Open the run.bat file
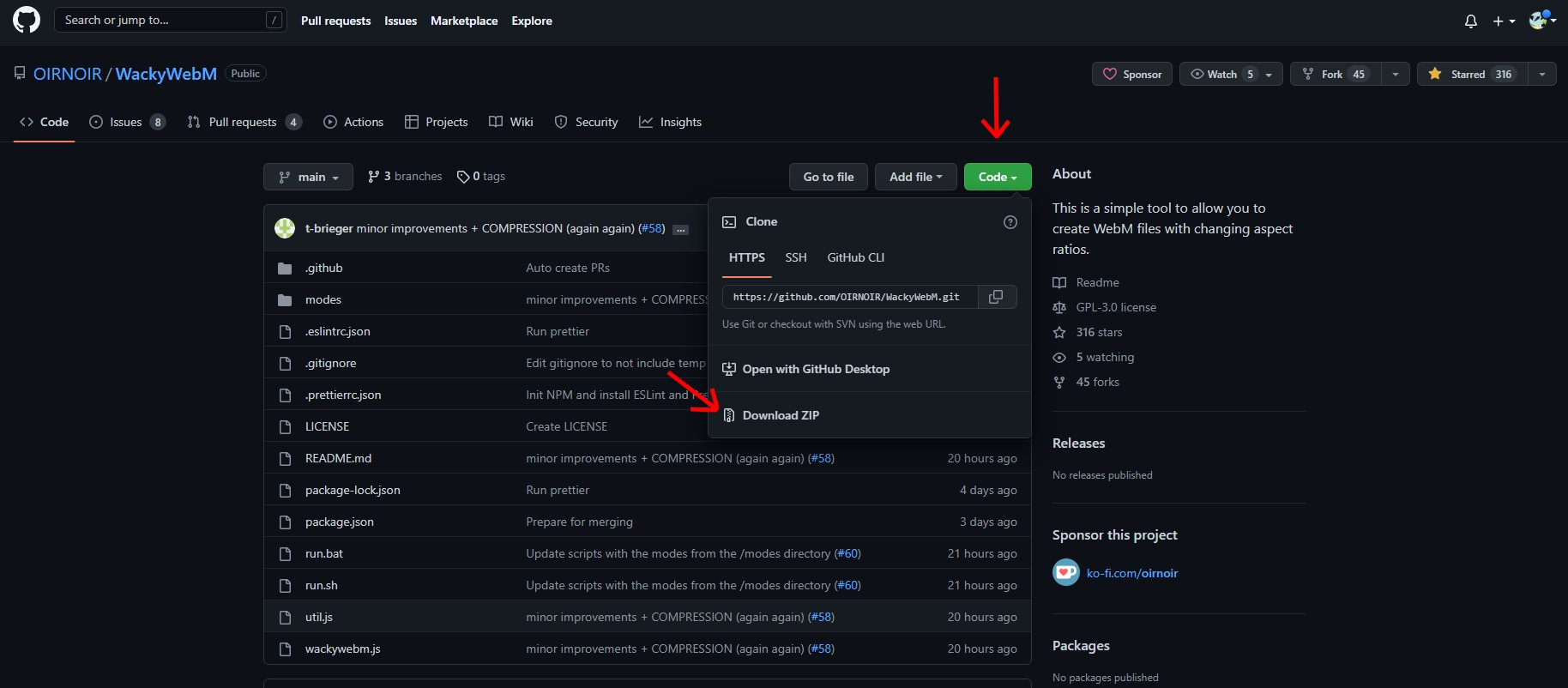Viewport: 1568px width, 688px height. pyautogui.click(x=324, y=553)
